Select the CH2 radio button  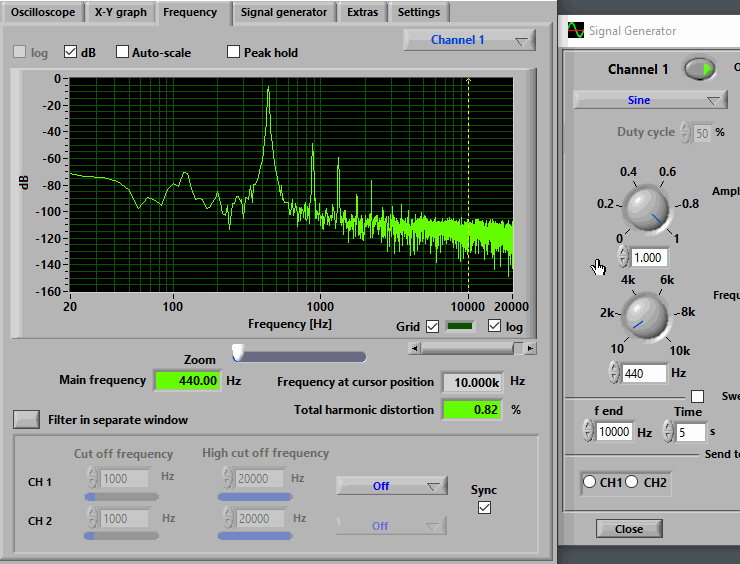[631, 482]
